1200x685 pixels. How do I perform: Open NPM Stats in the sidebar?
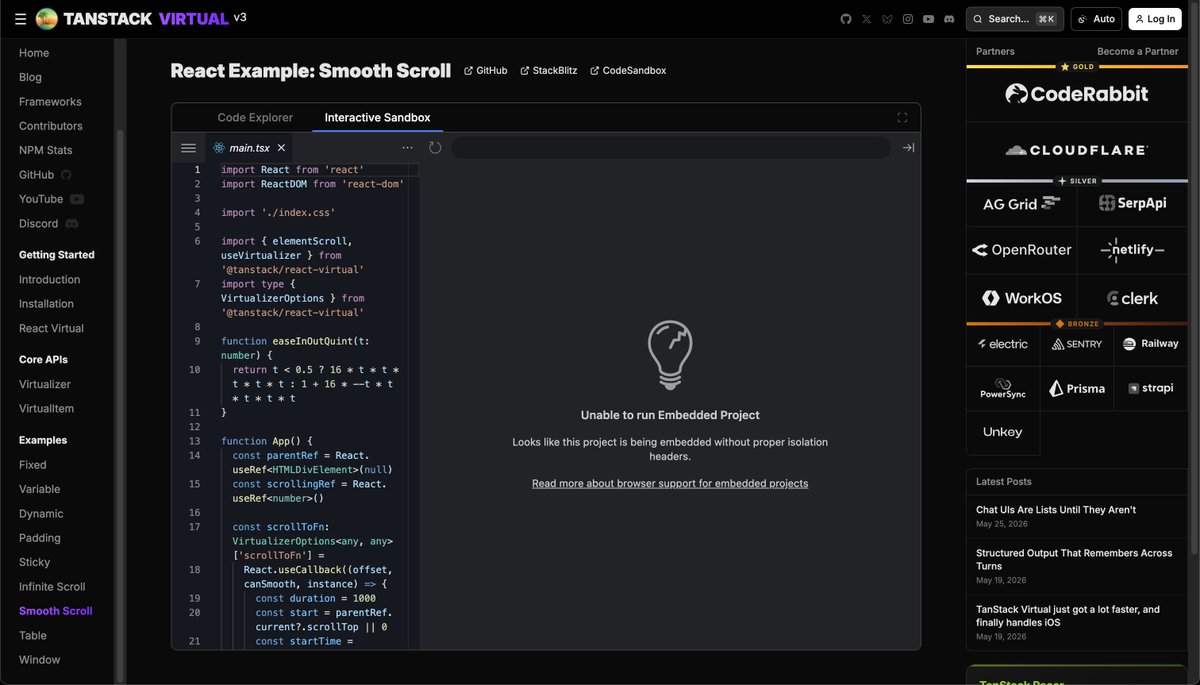pos(46,150)
